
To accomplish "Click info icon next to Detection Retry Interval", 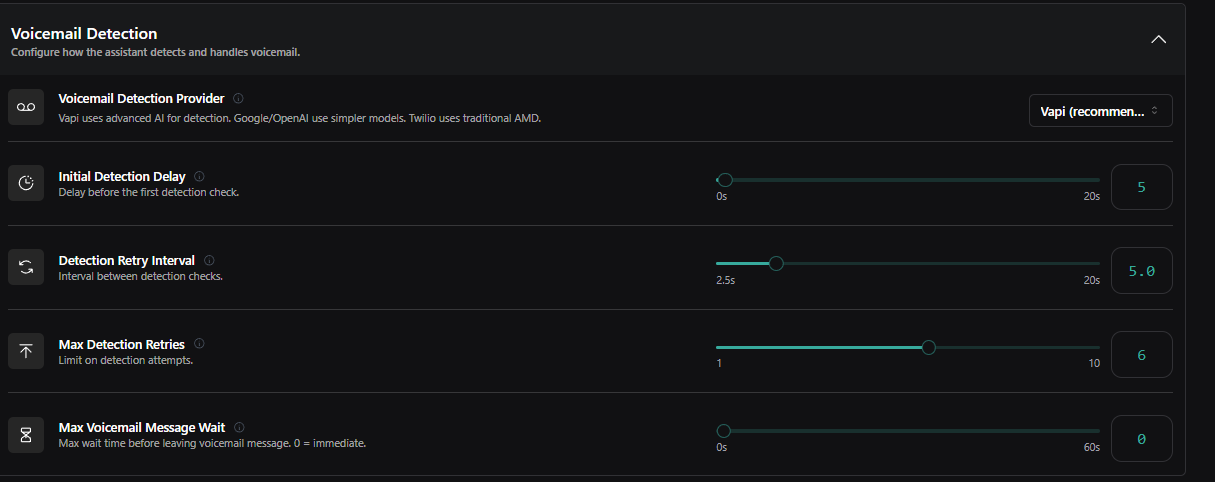I will pyautogui.click(x=209, y=261).
